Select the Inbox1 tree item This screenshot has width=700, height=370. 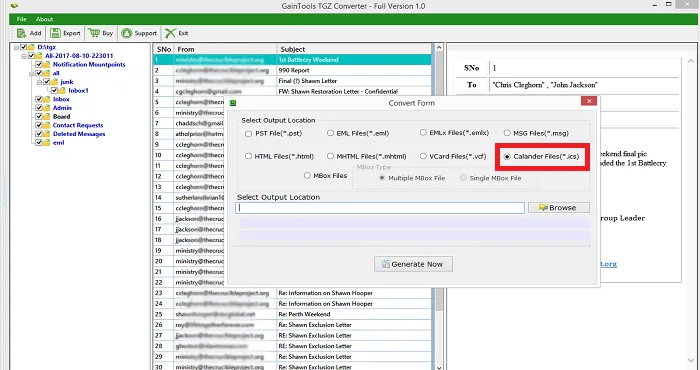point(78,91)
